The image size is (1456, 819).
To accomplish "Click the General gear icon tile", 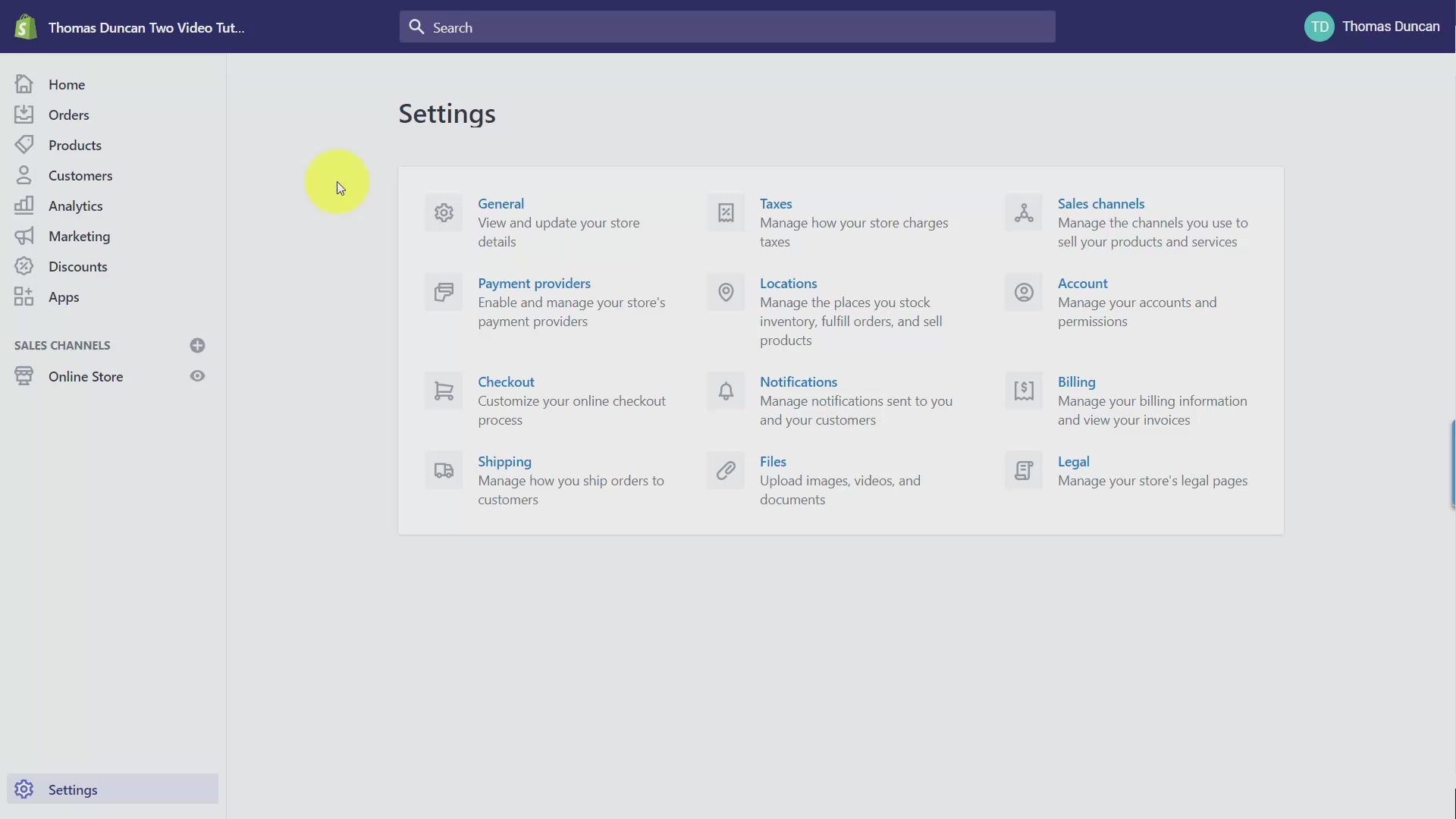I will point(444,213).
